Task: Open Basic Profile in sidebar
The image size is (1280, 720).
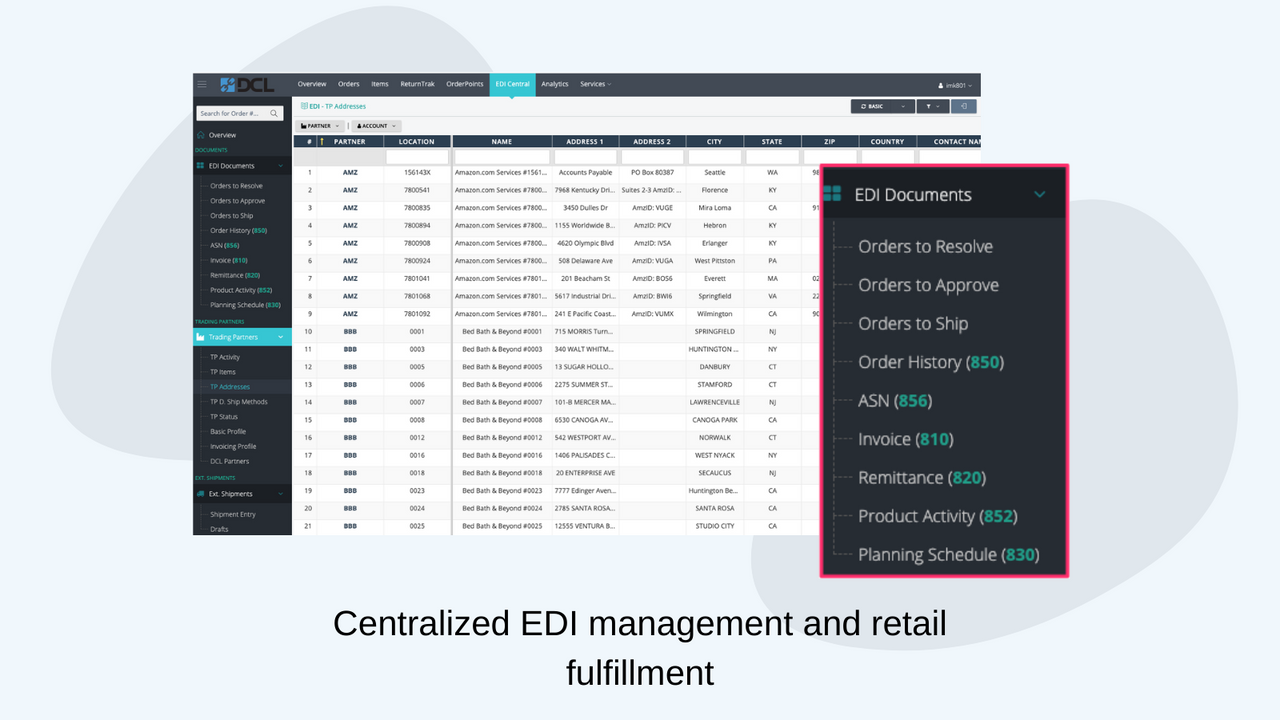Action: tap(228, 432)
